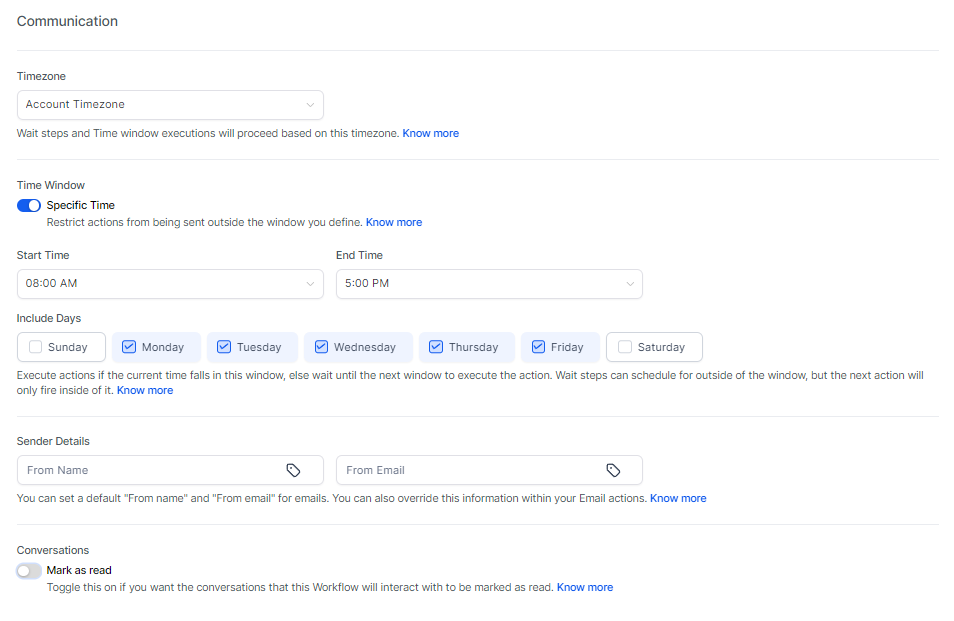Image resolution: width=954 pixels, height=621 pixels.
Task: Open Know more link about Sender Details
Action: pos(678,498)
